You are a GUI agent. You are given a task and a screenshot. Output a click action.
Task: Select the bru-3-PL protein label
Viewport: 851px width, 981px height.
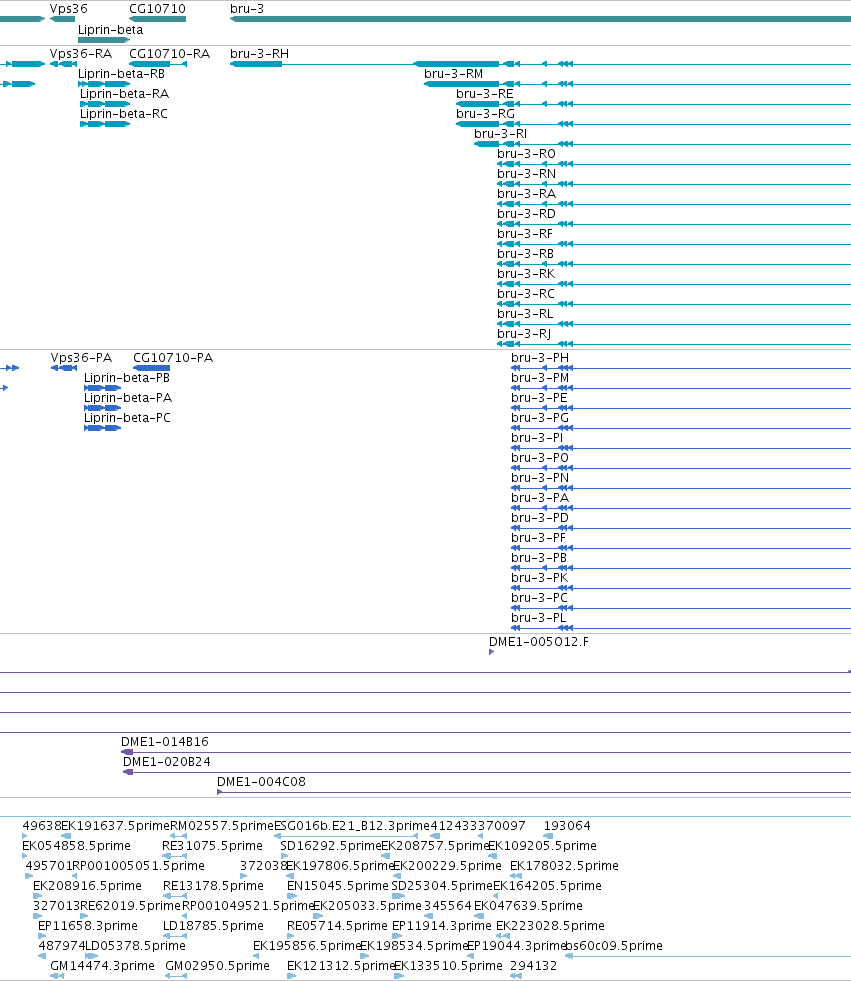539,618
